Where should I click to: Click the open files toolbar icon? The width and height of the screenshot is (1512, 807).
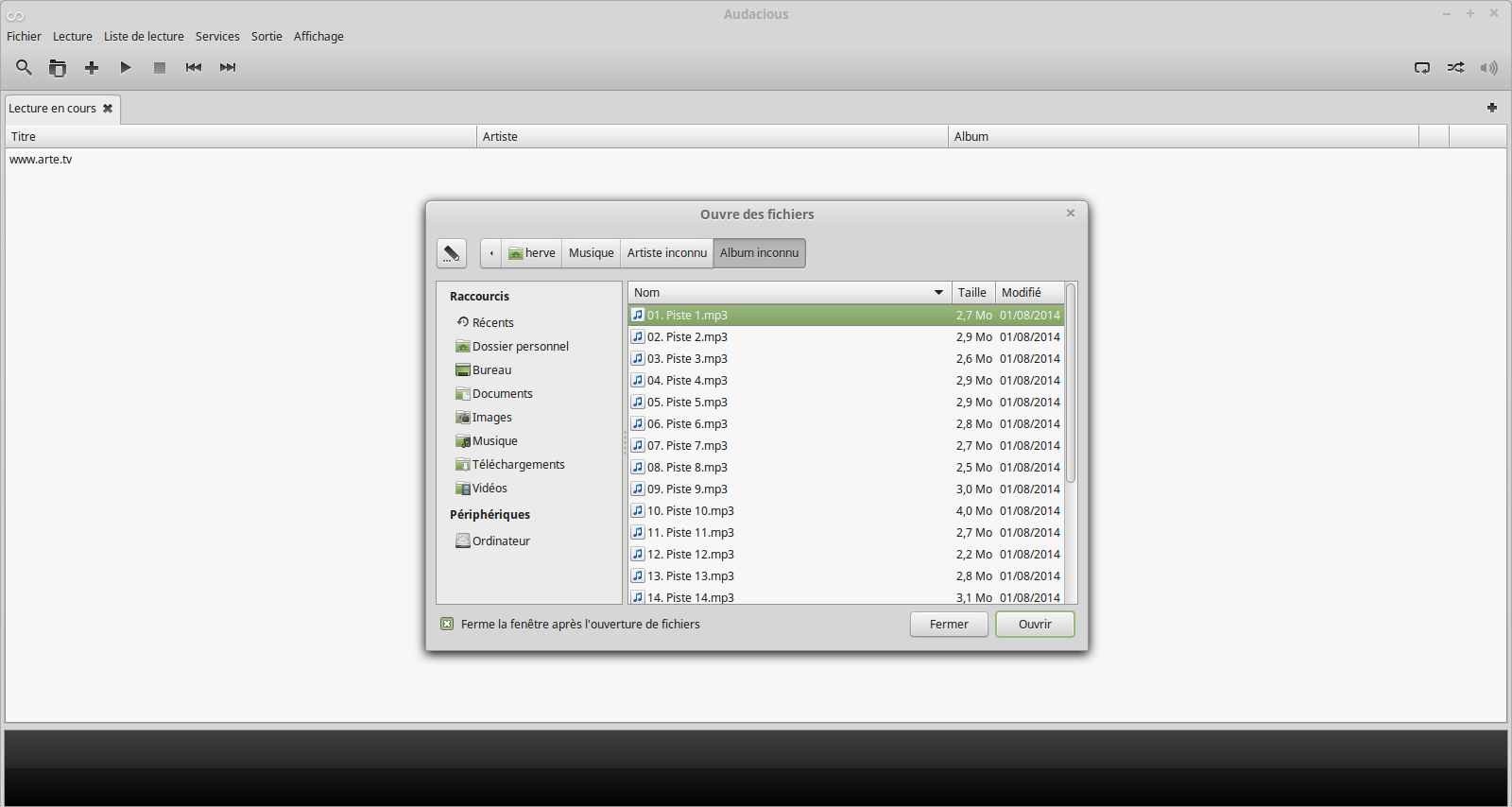[x=58, y=67]
